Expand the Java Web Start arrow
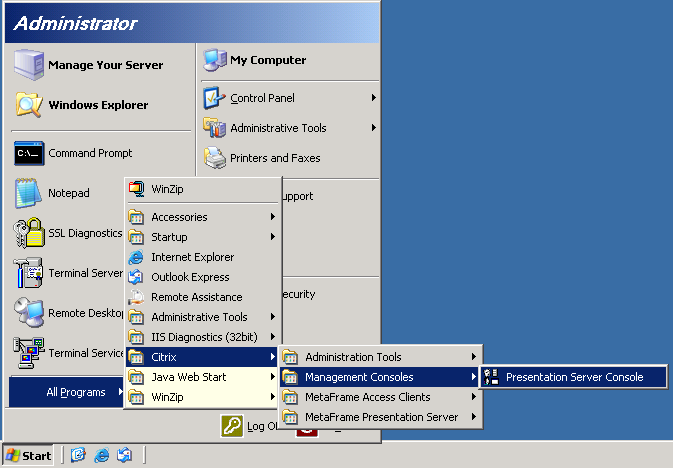 (x=272, y=377)
